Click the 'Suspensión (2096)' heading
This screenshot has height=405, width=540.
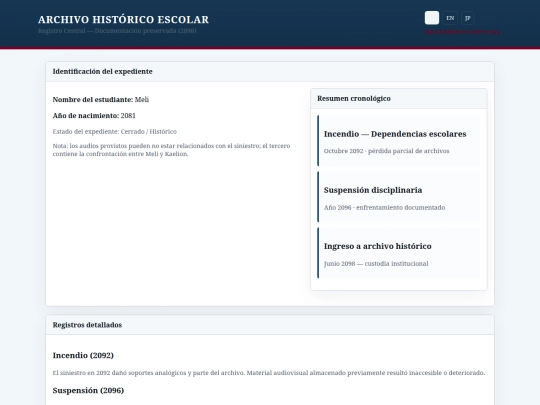pos(88,390)
